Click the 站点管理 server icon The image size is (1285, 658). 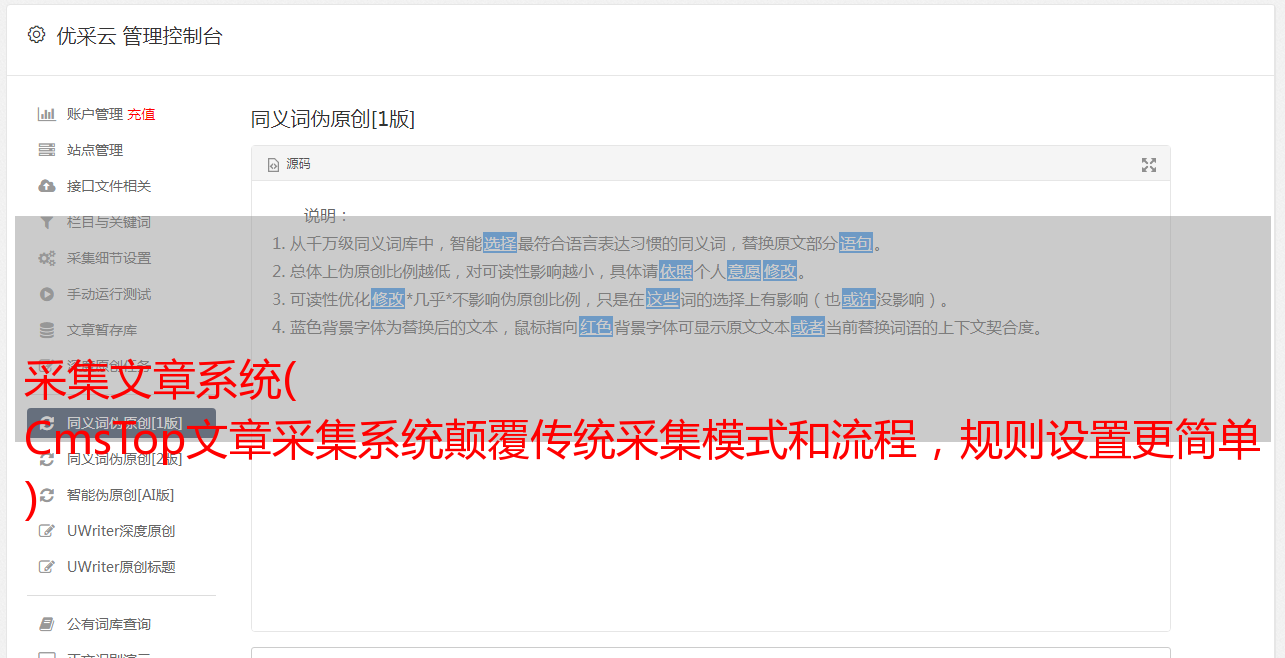pyautogui.click(x=46, y=150)
